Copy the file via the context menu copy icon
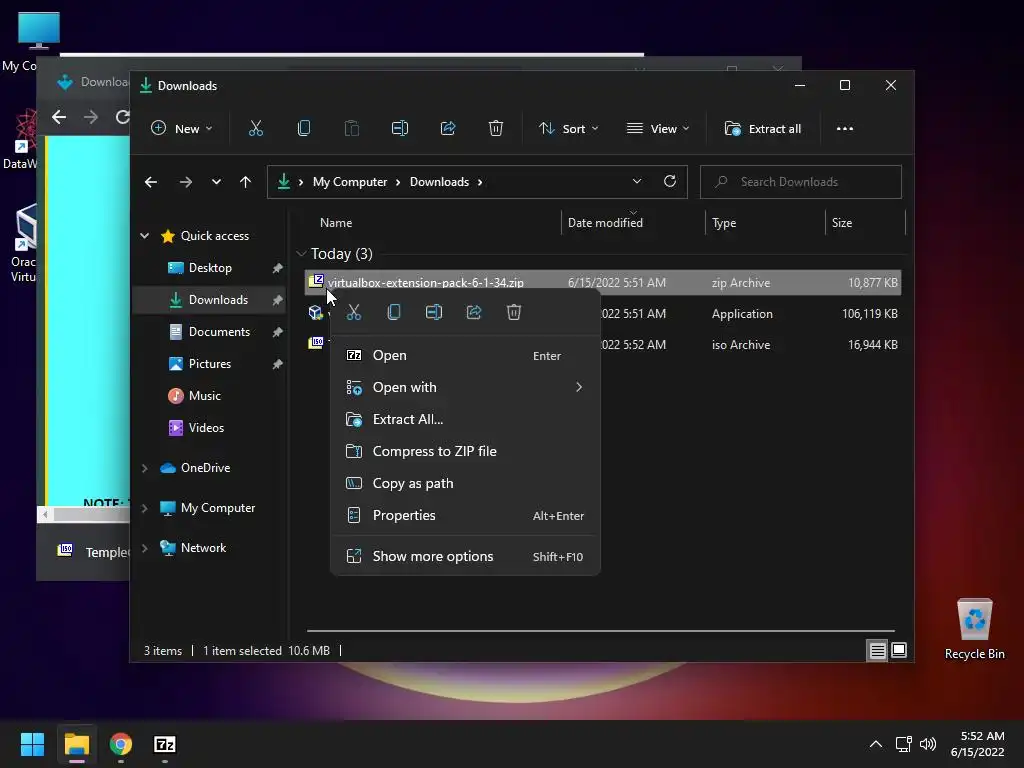 394,312
